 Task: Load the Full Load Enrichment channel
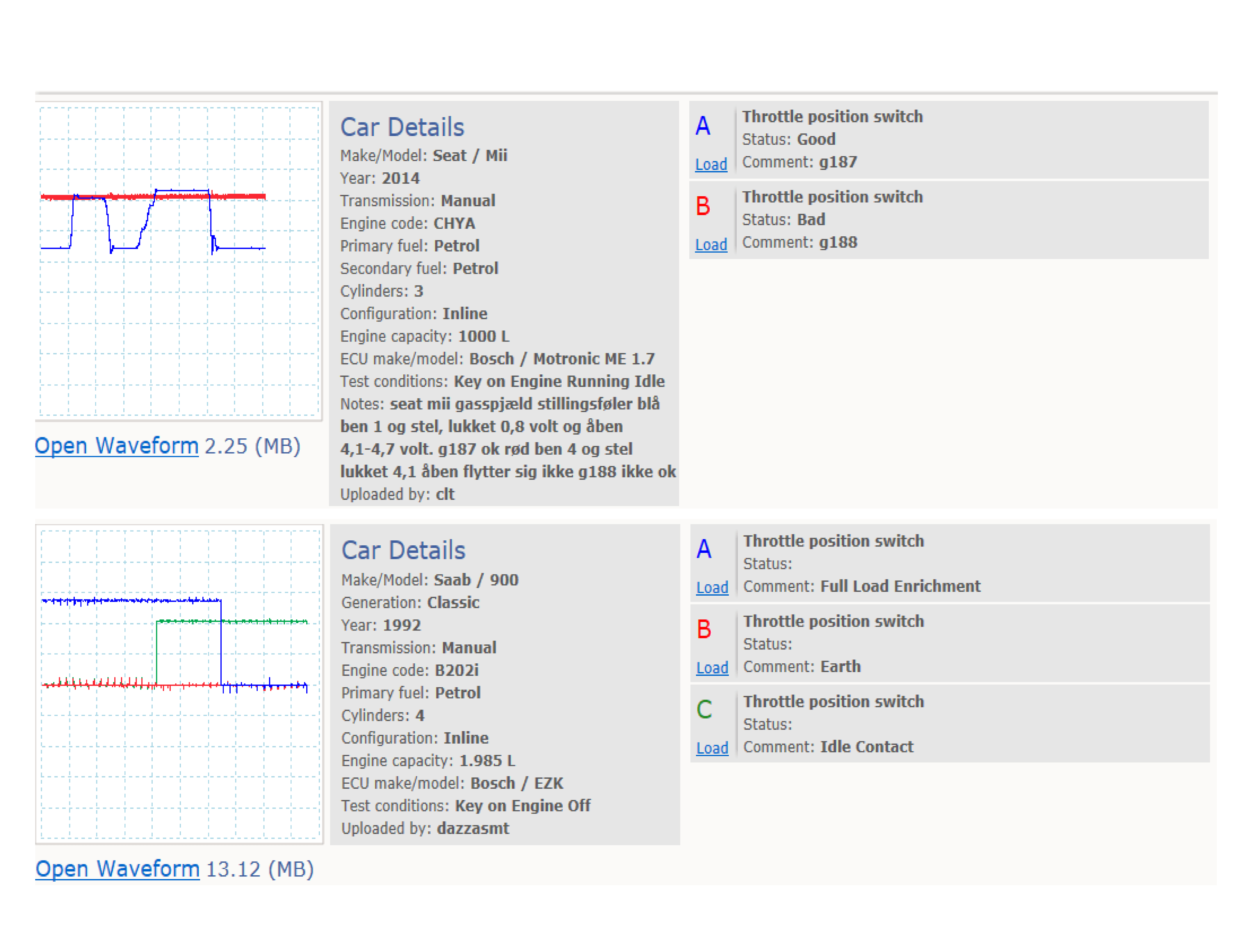[x=712, y=588]
